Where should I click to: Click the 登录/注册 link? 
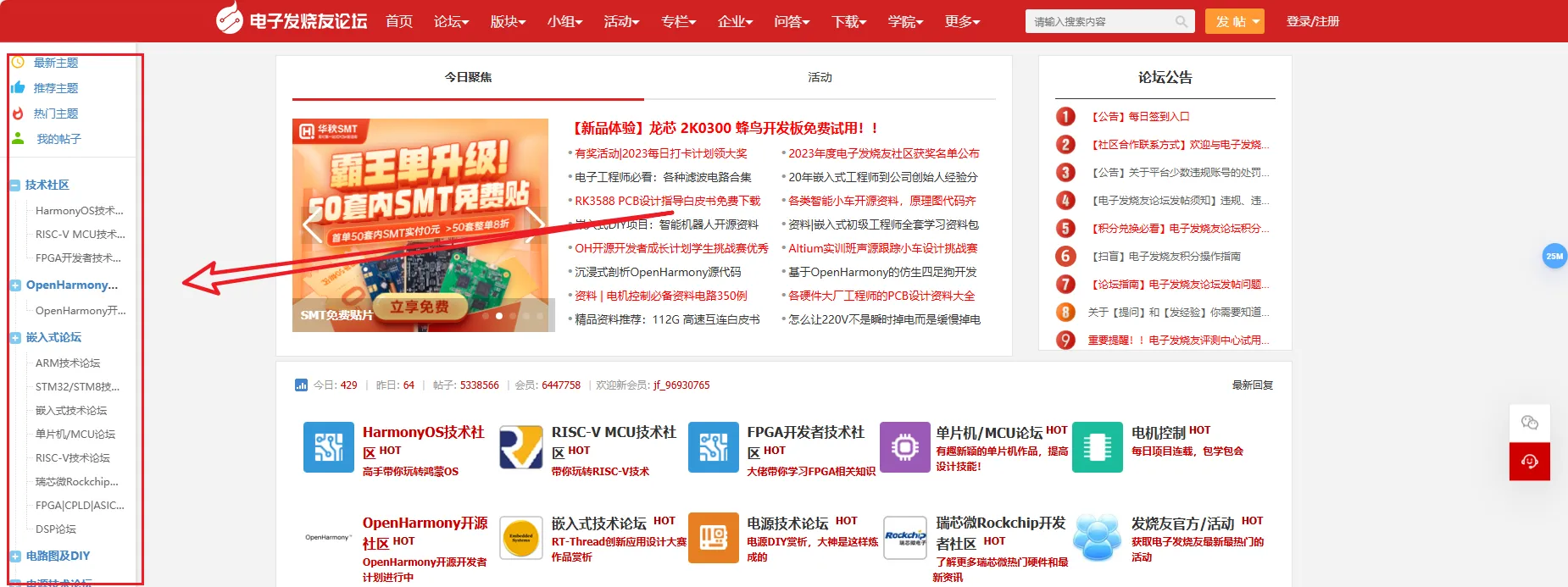(x=1312, y=22)
